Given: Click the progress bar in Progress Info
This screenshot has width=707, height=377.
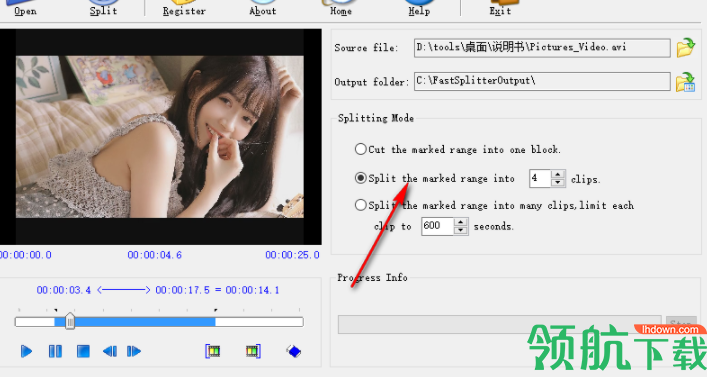Looking at the screenshot, I should click(500, 324).
